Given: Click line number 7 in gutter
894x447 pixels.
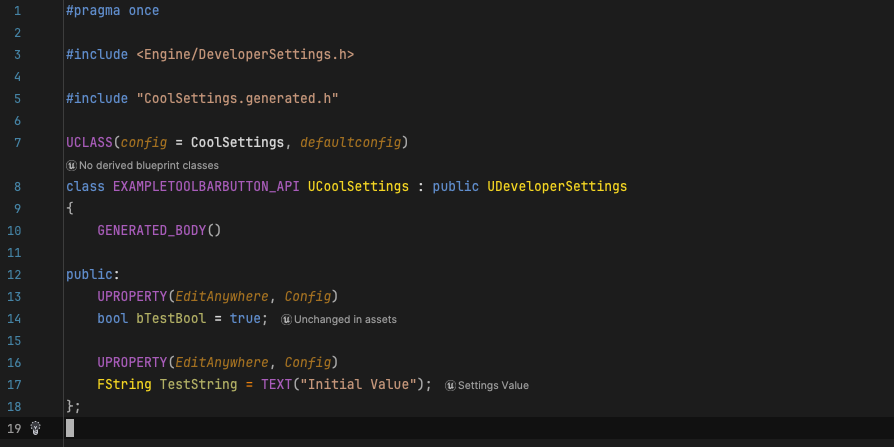Looking at the screenshot, I should pyautogui.click(x=17, y=143).
